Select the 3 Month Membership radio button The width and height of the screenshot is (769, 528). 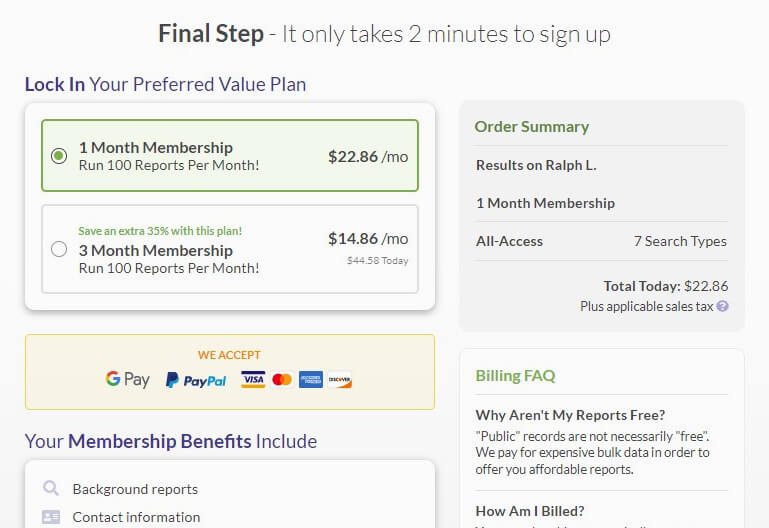click(59, 249)
